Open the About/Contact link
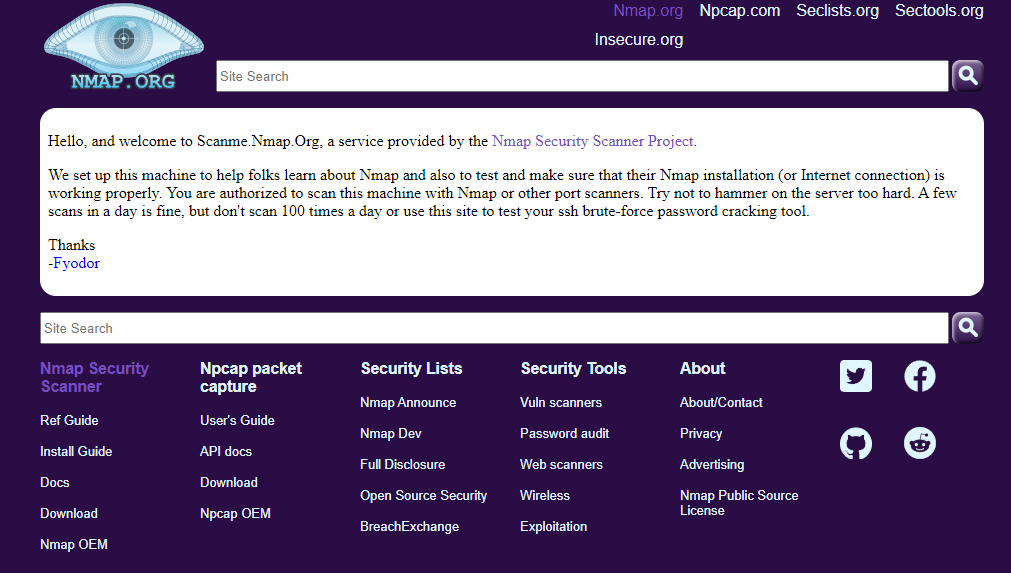 [x=721, y=402]
